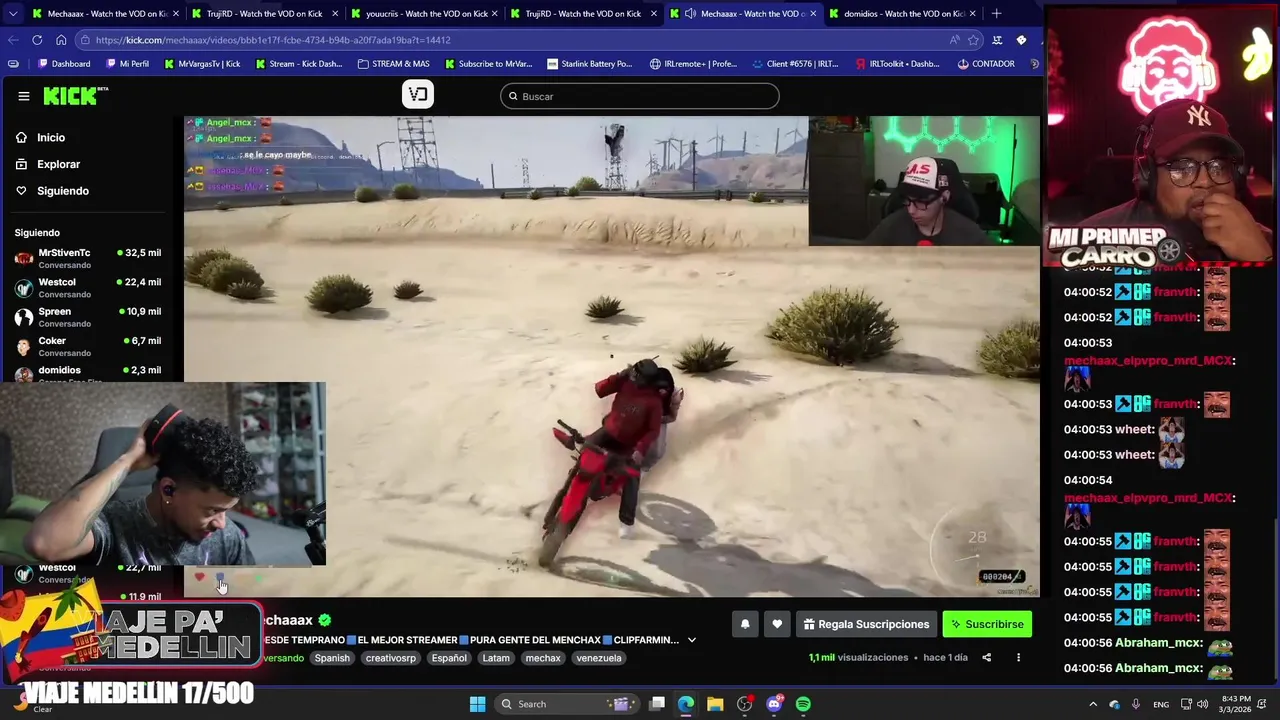Viewport: 1280px width, 720px height.
Task: Open File Explorer from taskbar
Action: pos(715,704)
